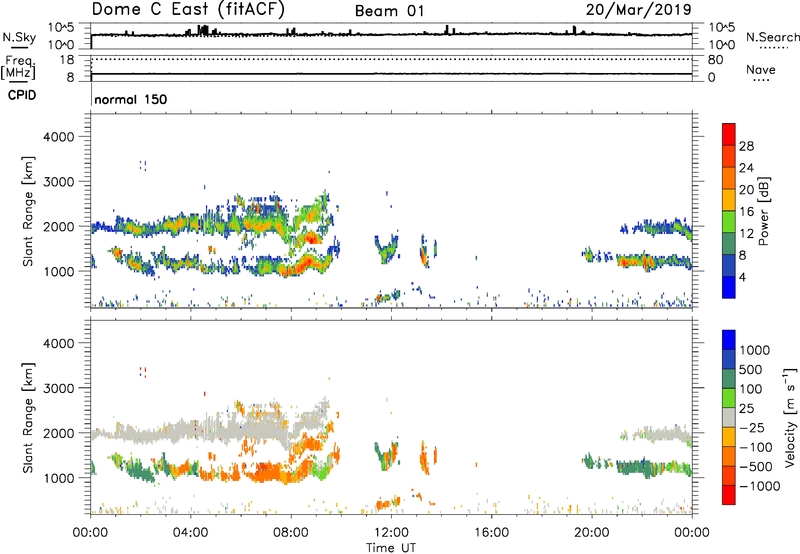Image resolution: width=800 pixels, height=554 pixels.
Task: Click the '100' label on the Velocity colorbar
Action: pyautogui.click(x=751, y=389)
